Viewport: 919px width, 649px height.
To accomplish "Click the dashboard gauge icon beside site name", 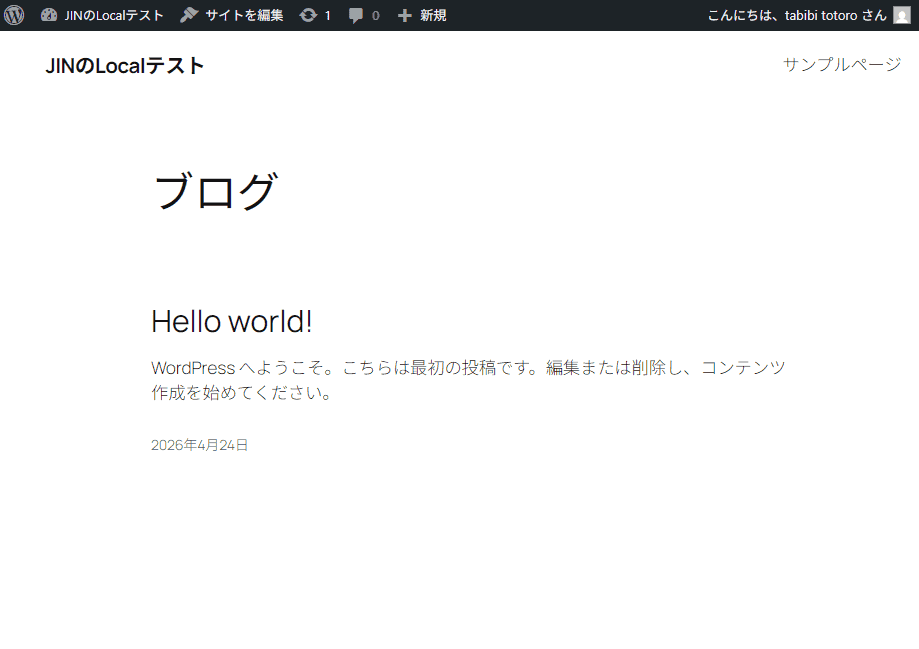I will (49, 15).
